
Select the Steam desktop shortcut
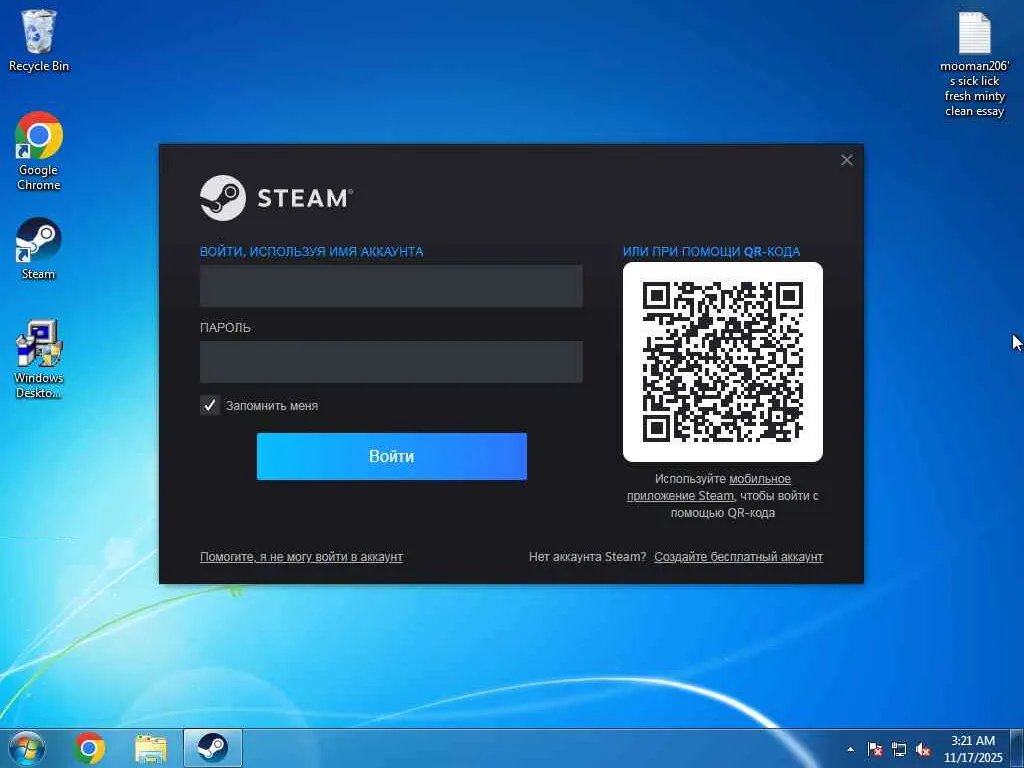[x=39, y=249]
